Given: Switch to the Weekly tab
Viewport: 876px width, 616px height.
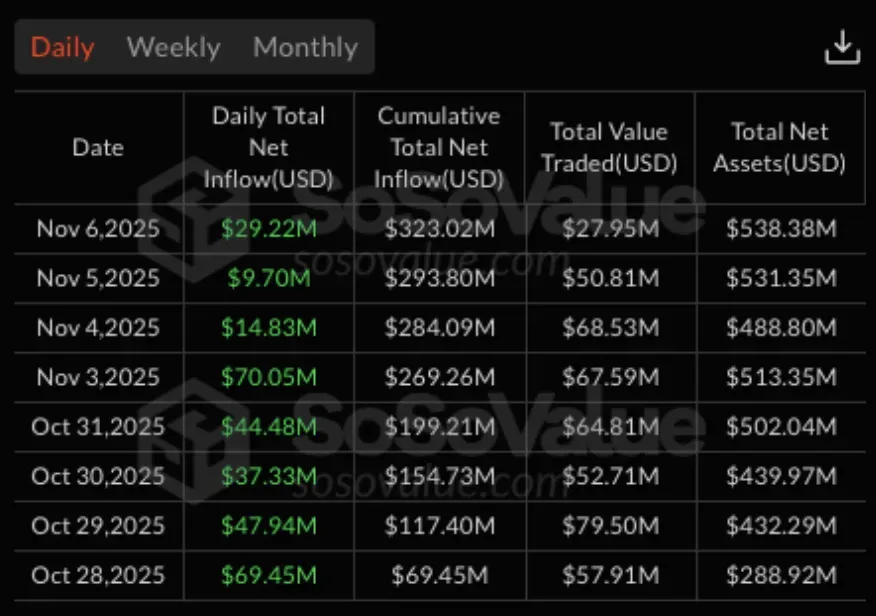Looking at the screenshot, I should tap(174, 47).
